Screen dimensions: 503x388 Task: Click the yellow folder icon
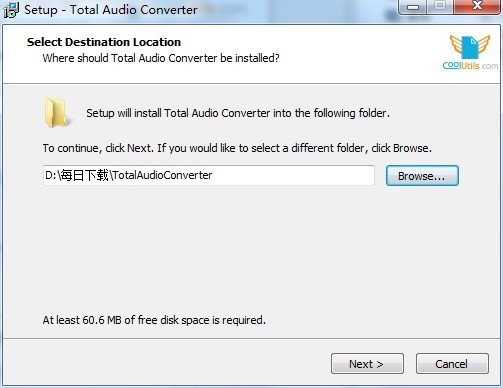click(x=56, y=113)
